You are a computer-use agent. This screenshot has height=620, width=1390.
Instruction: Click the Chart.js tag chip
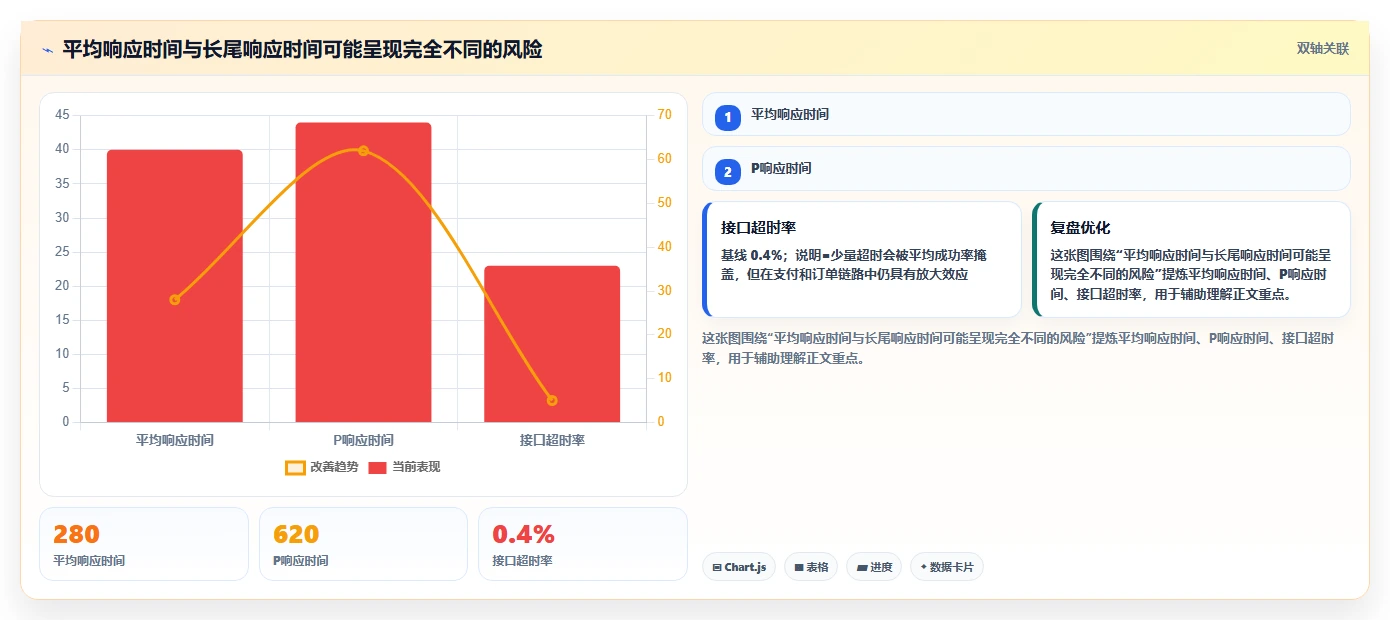[739, 567]
